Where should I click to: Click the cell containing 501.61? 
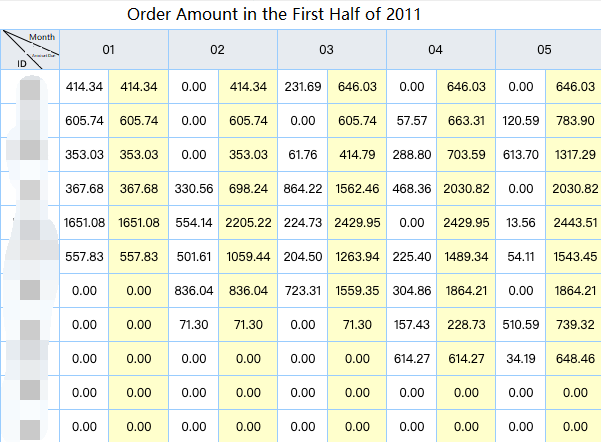pyautogui.click(x=194, y=256)
